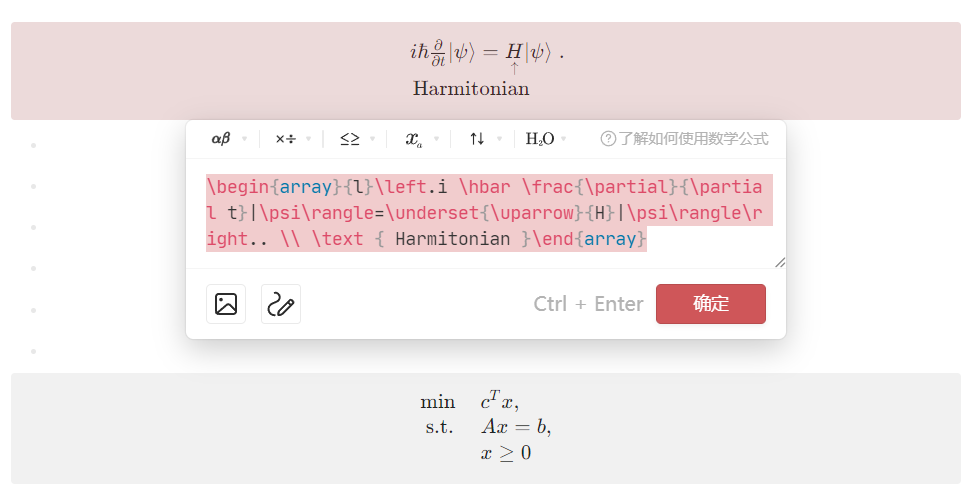Click the αβ Greek symbols icon

point(221,139)
